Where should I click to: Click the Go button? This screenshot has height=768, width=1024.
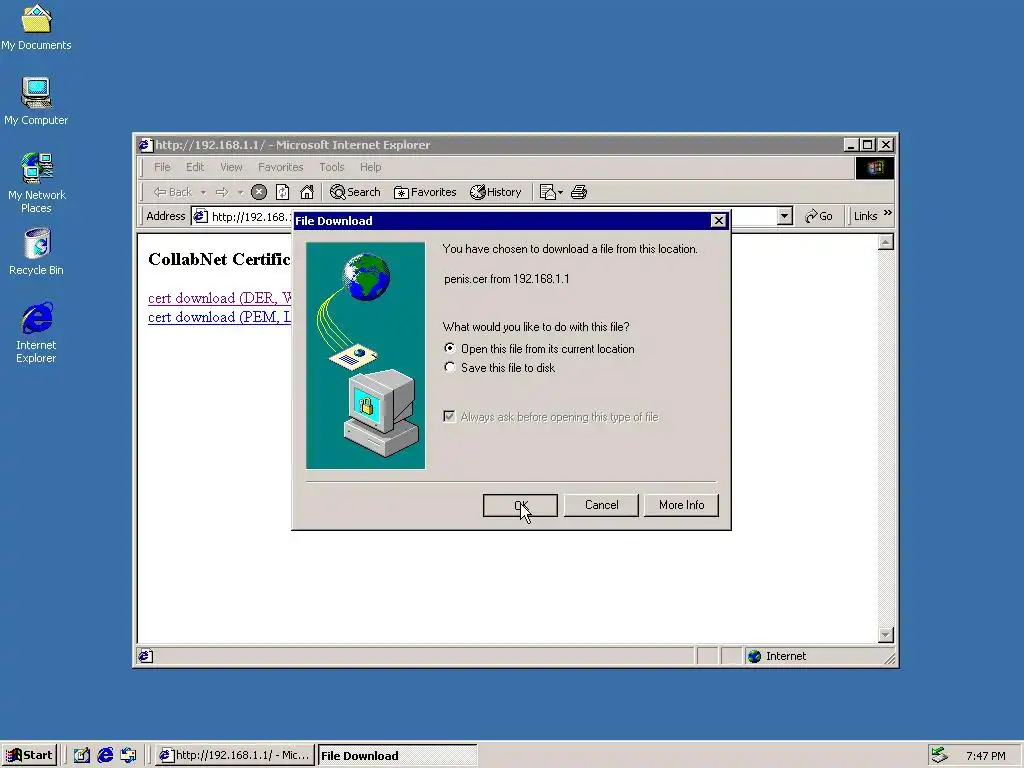[819, 216]
